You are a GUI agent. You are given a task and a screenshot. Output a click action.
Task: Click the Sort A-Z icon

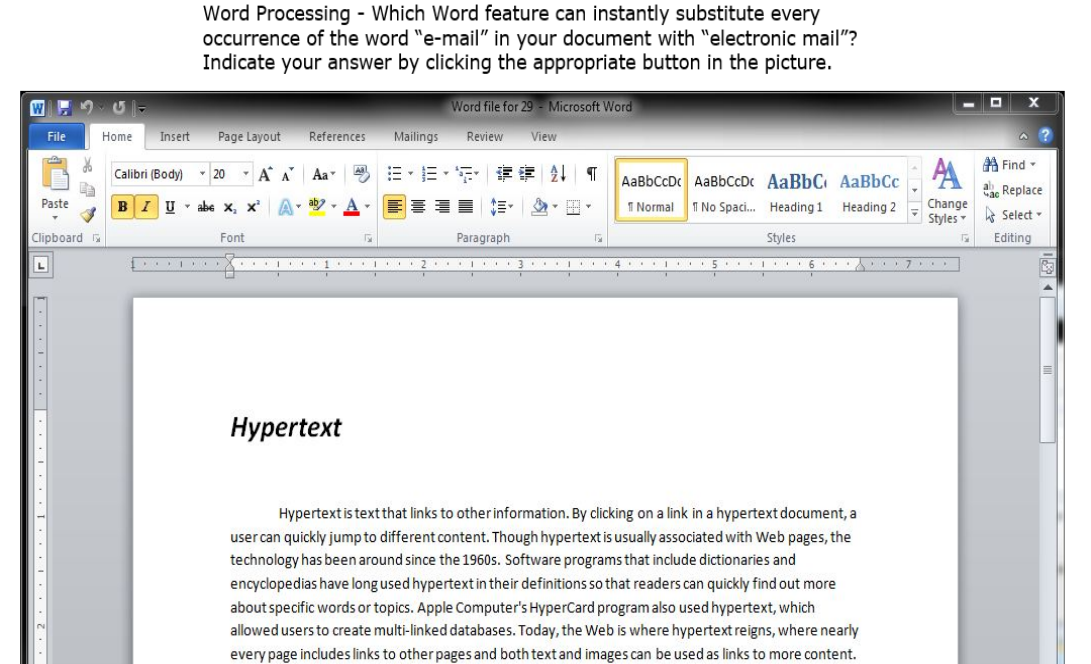tap(558, 173)
